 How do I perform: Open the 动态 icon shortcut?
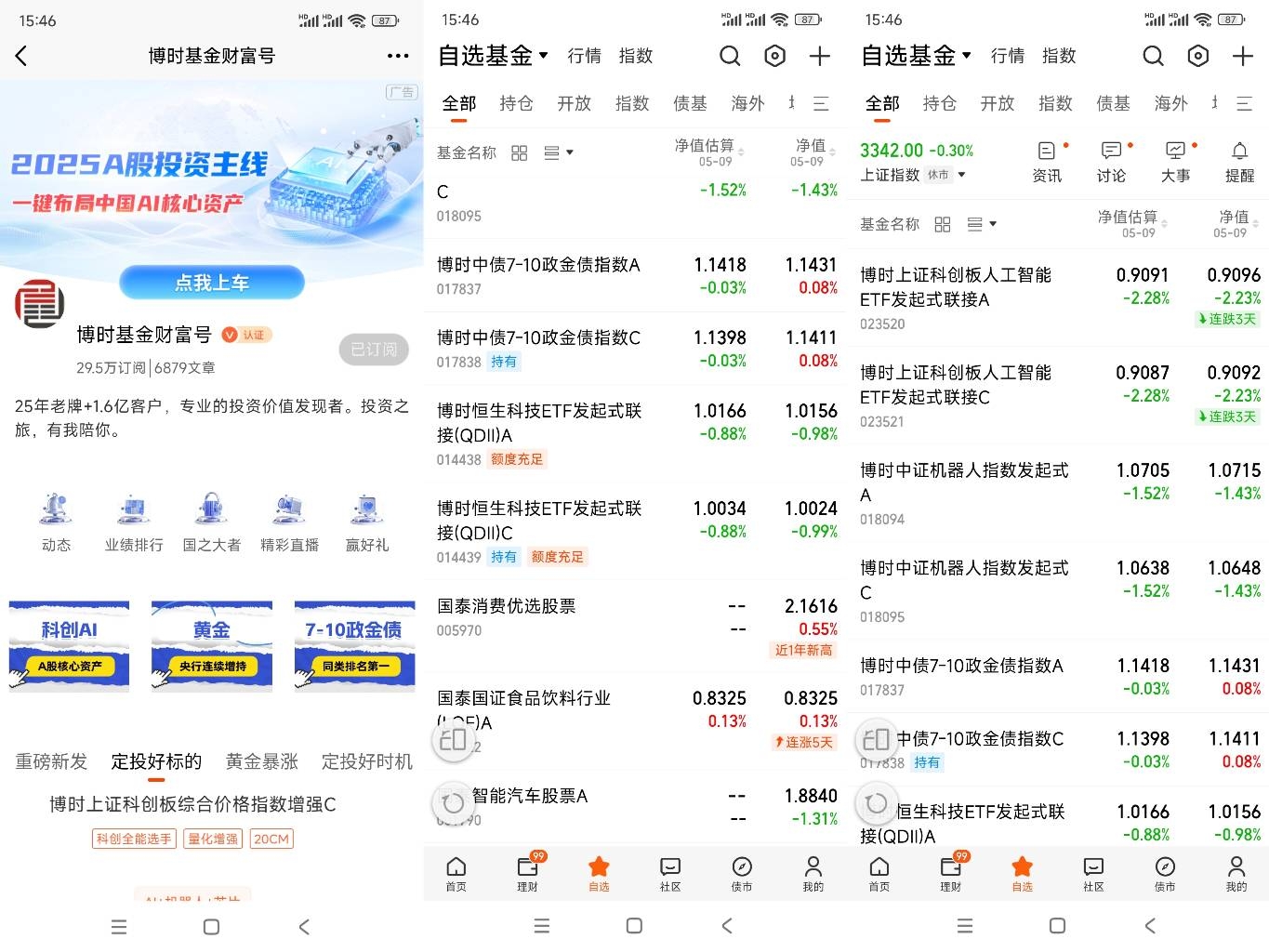(x=56, y=523)
